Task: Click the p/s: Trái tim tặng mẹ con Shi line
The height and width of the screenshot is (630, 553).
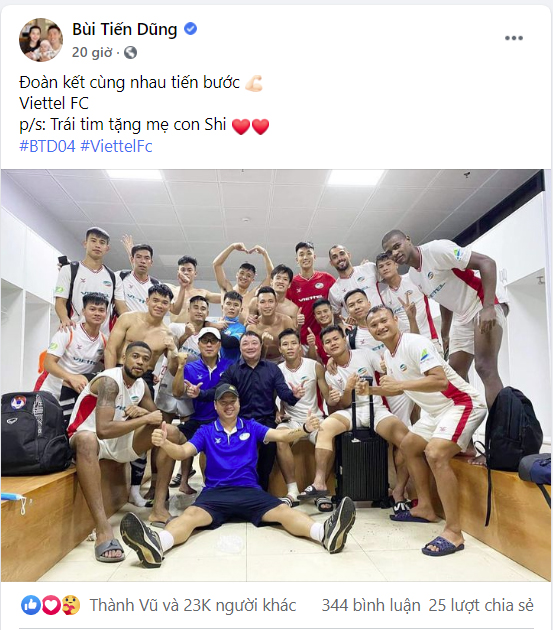Action: coord(123,125)
